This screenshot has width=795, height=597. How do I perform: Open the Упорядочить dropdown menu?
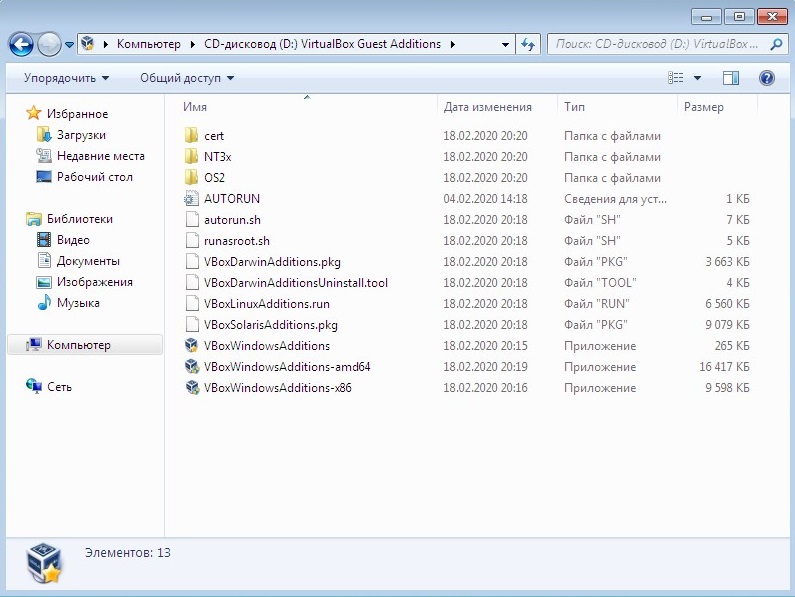(66, 78)
